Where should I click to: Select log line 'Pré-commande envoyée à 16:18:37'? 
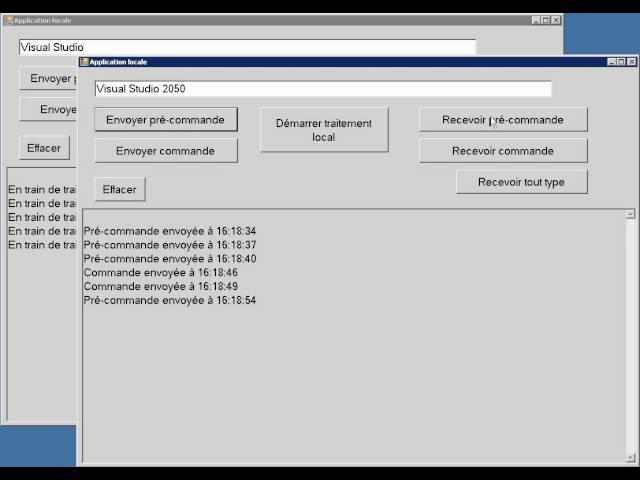coord(170,245)
